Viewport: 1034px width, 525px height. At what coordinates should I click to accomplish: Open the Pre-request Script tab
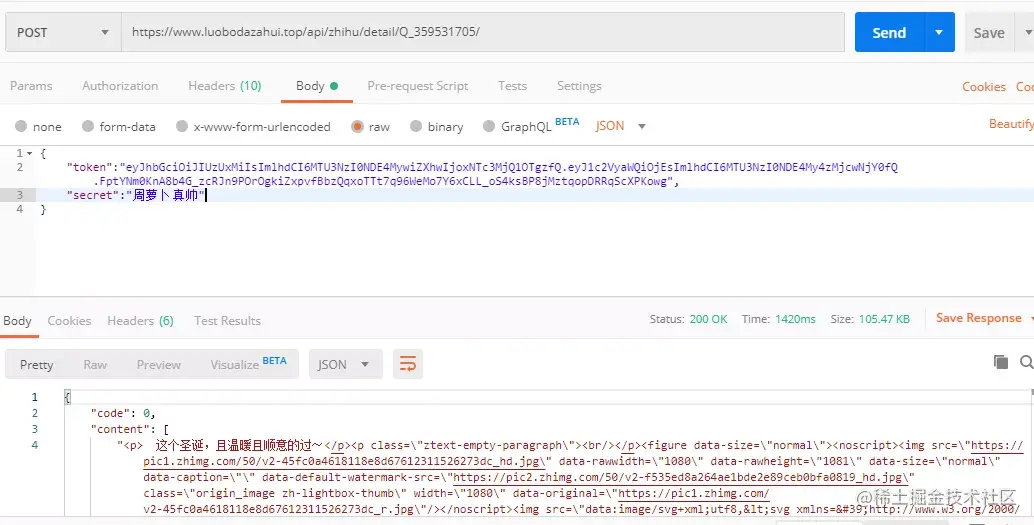click(x=417, y=86)
